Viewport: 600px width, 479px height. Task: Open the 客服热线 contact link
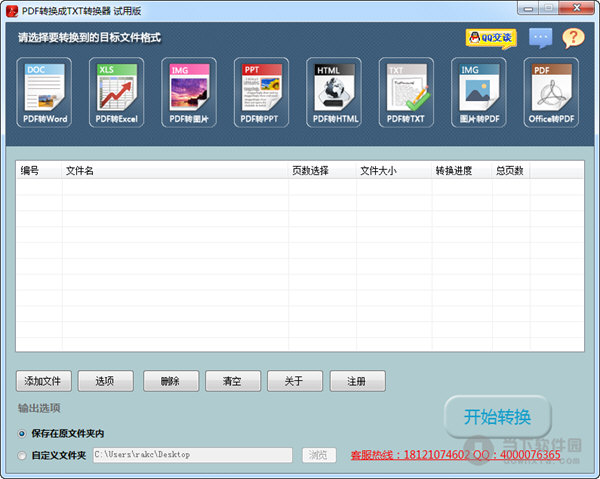click(455, 455)
